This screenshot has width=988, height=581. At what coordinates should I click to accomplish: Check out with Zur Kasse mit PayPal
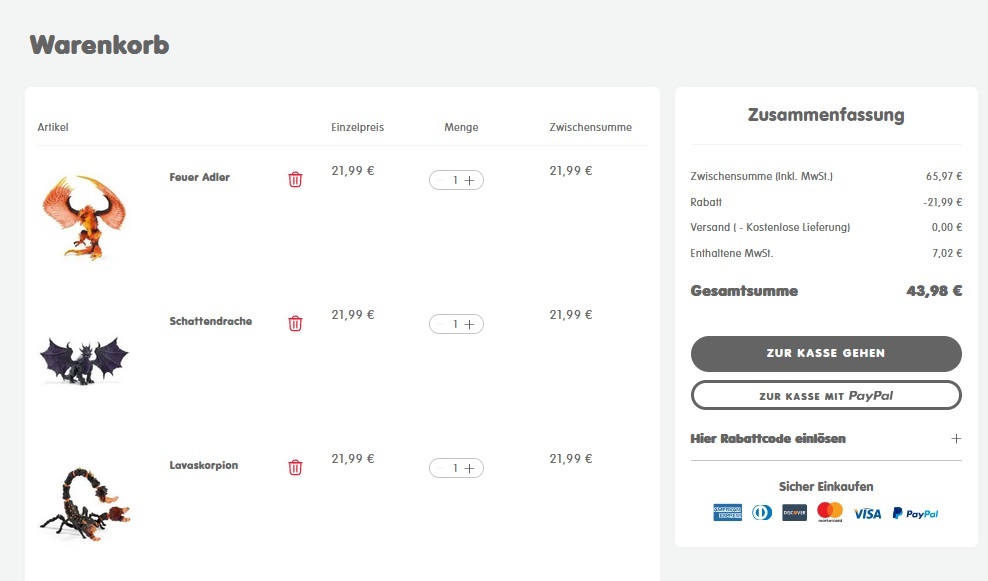pyautogui.click(x=826, y=396)
